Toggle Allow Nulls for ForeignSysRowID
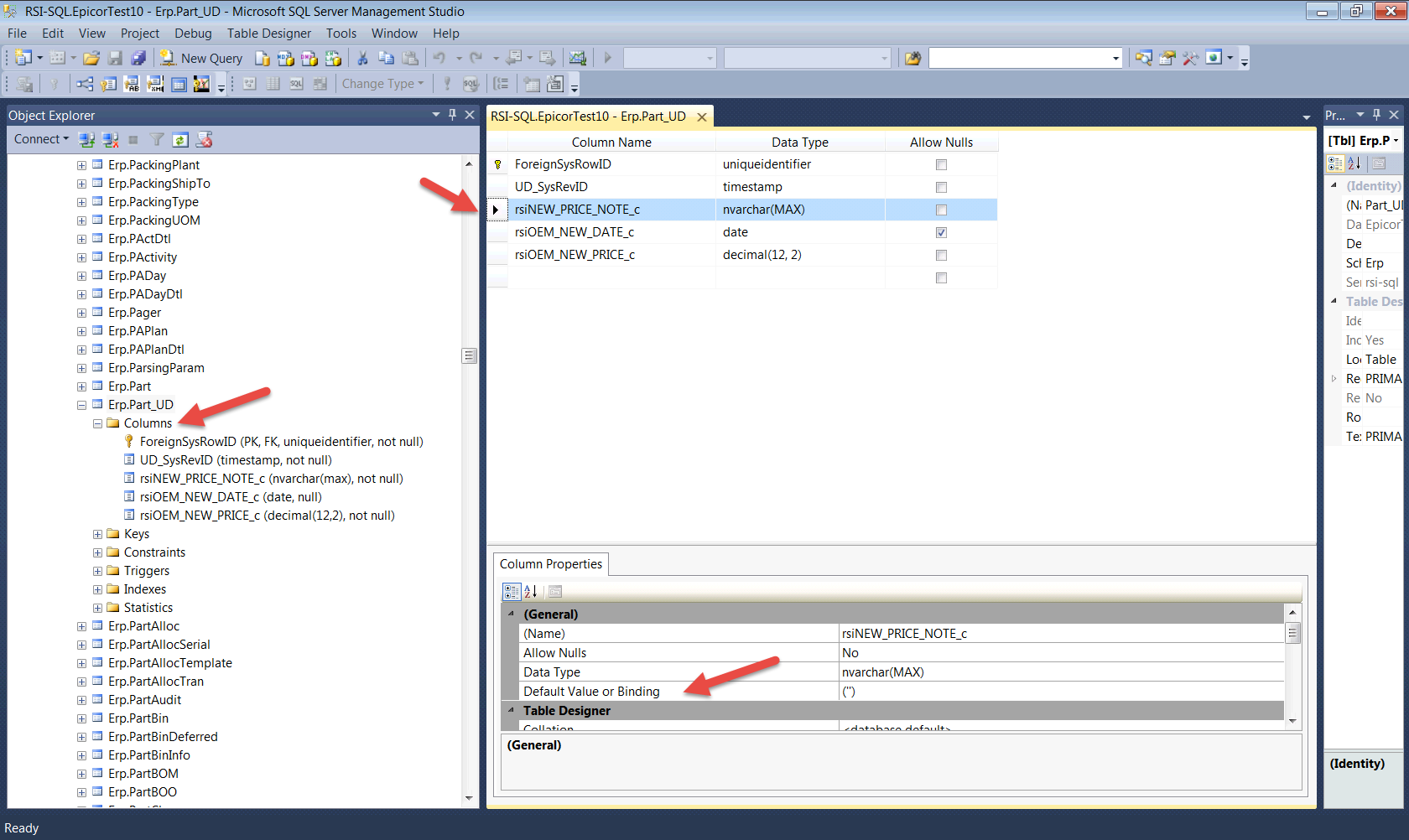 coord(941,165)
